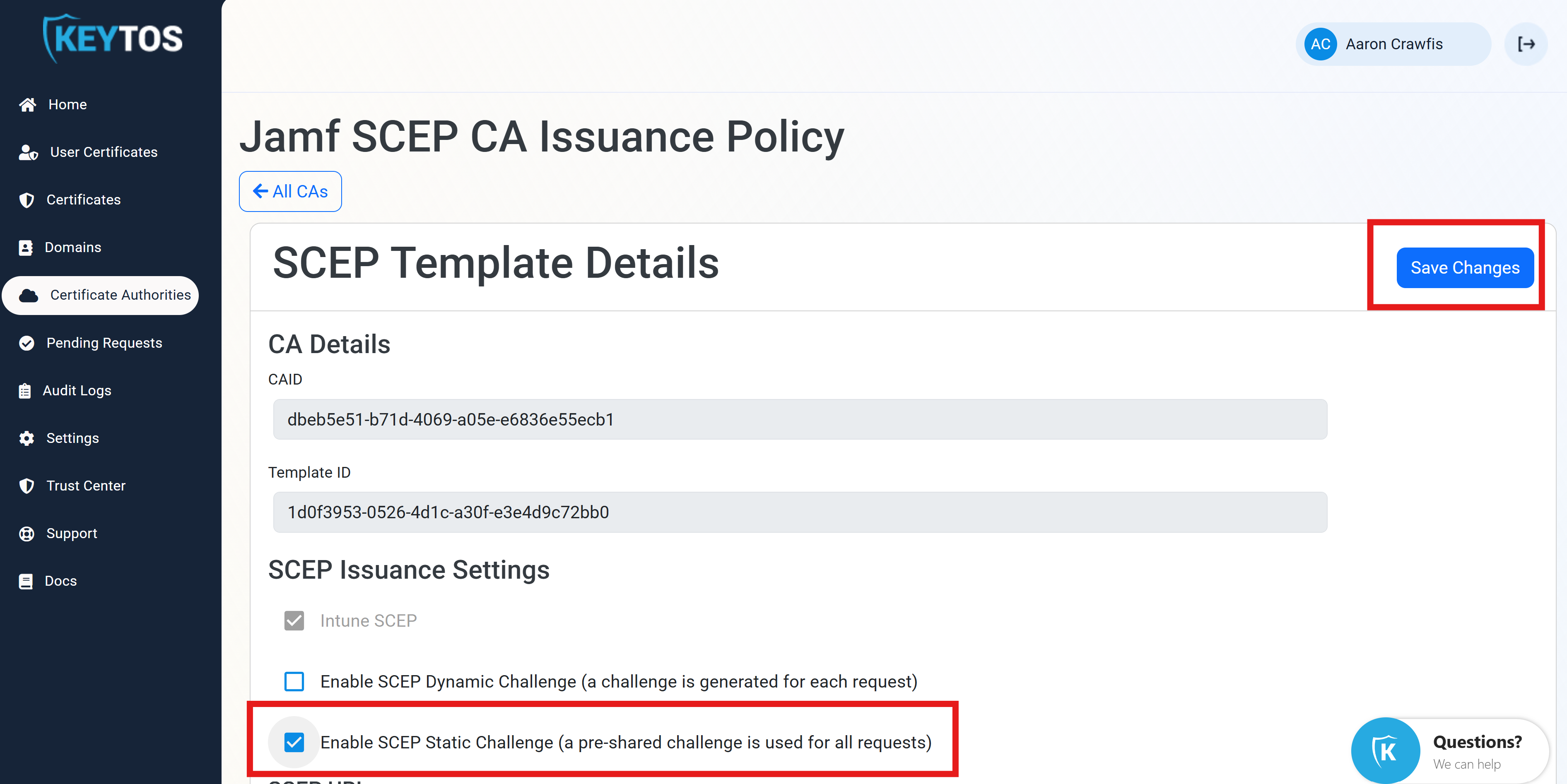Open Settings via the gear icon

point(27,438)
